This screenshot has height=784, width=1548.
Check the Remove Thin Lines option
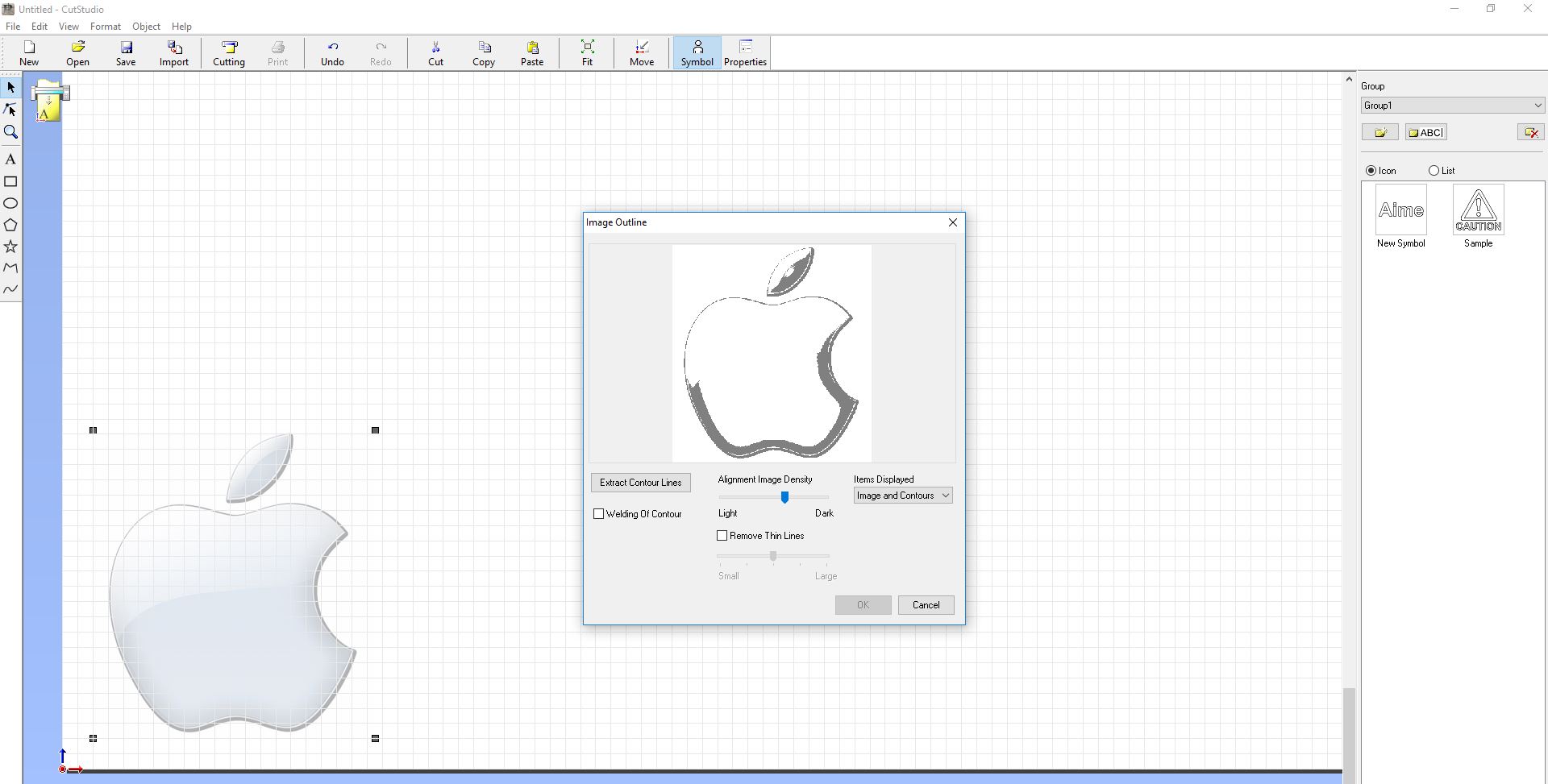pyautogui.click(x=722, y=536)
